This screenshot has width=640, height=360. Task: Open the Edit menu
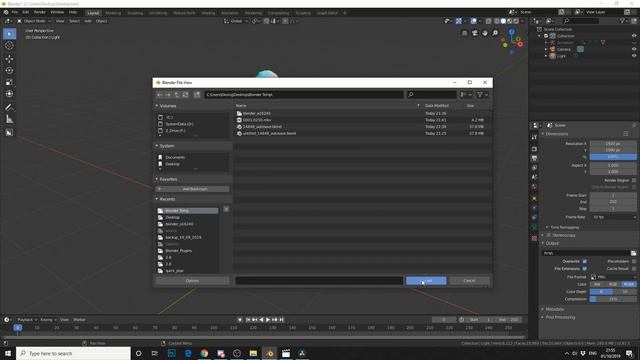coord(26,12)
